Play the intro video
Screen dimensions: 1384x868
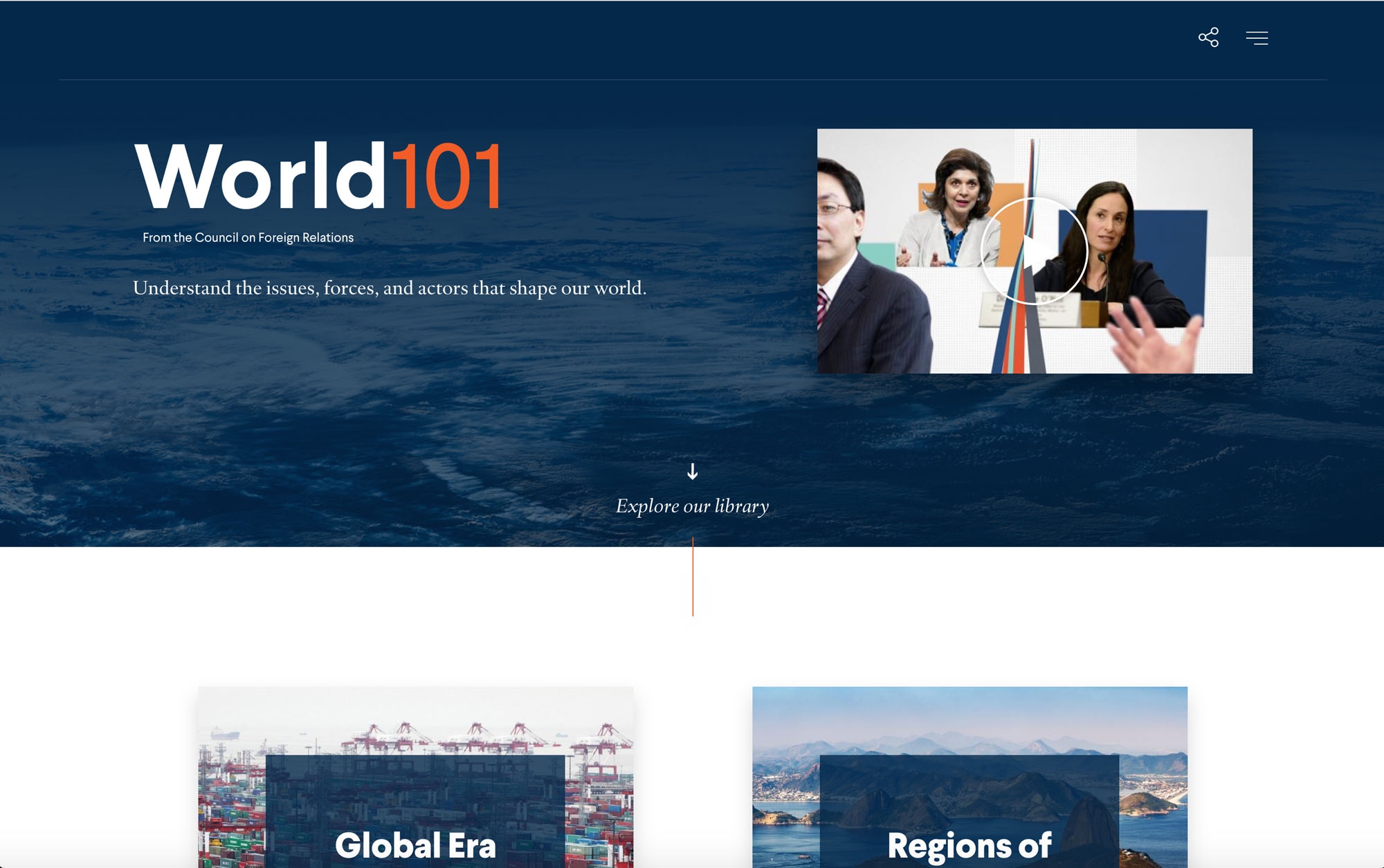[x=1034, y=251]
